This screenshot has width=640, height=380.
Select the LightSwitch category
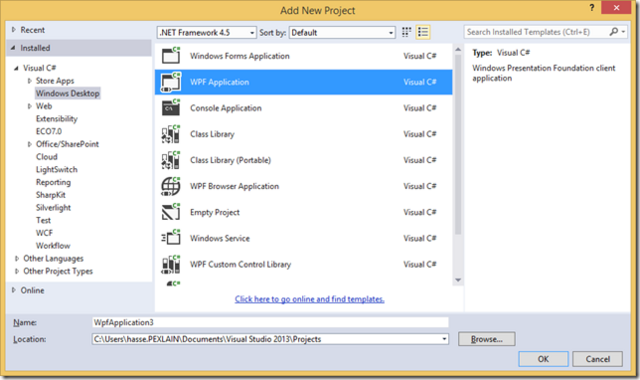(57, 169)
